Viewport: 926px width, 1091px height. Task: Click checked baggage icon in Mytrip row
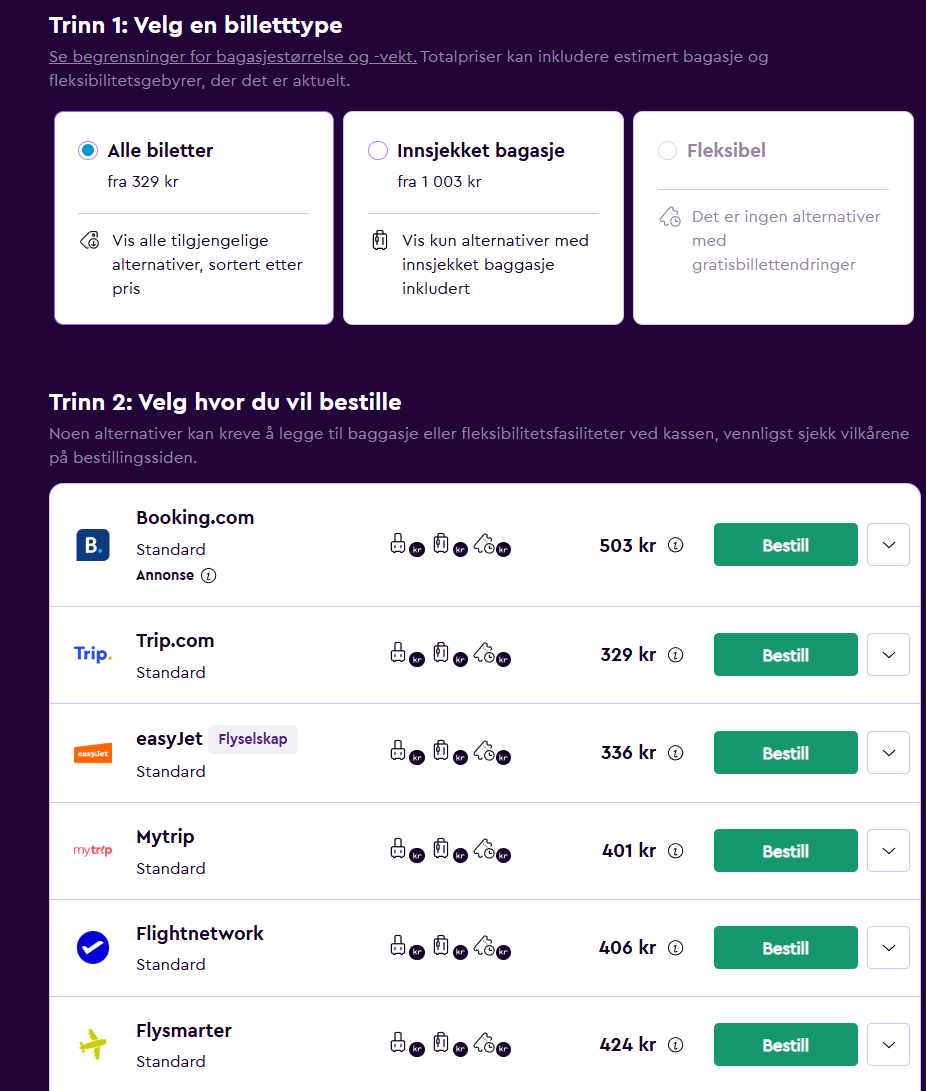(445, 851)
